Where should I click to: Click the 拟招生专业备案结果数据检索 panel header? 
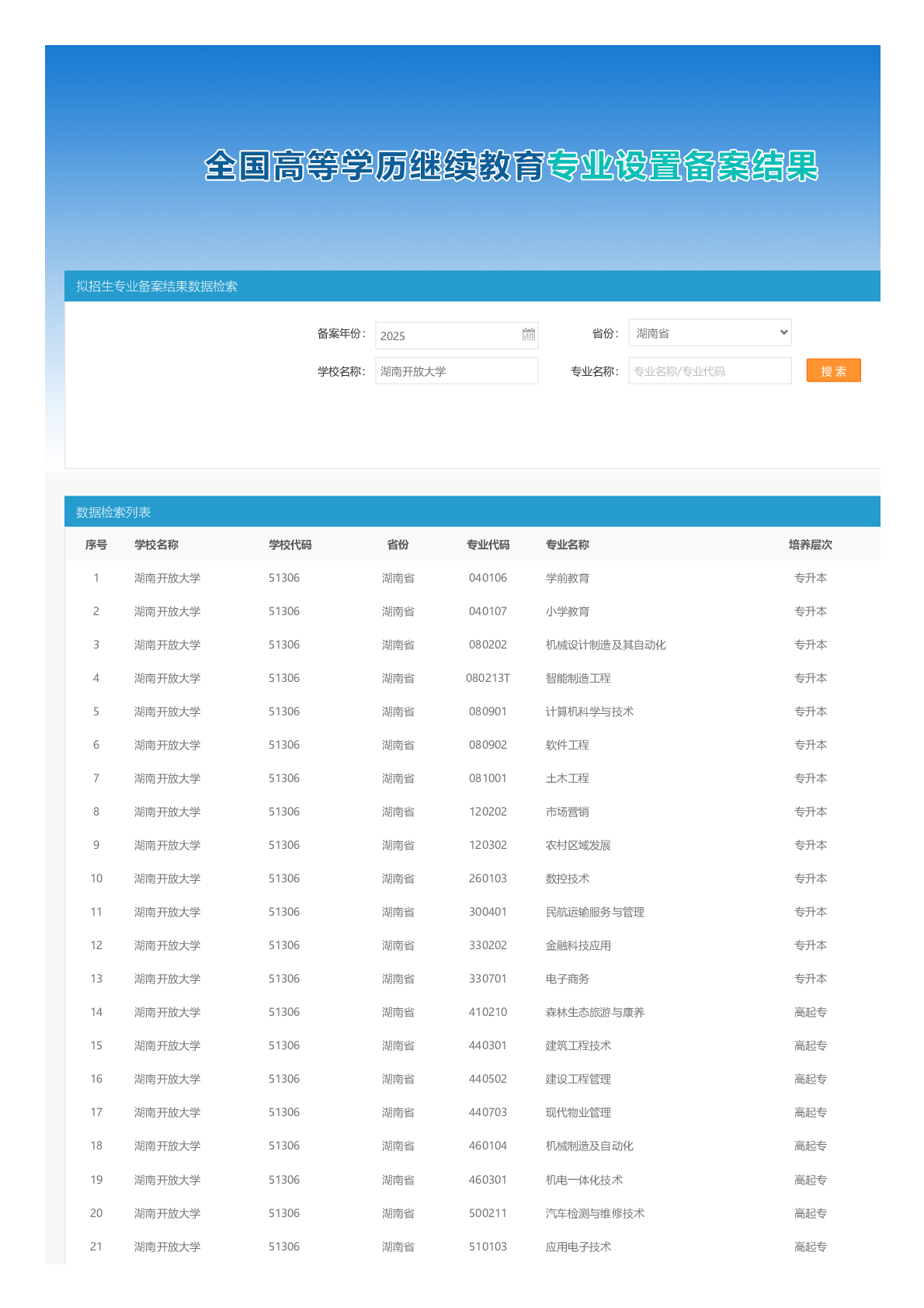click(x=157, y=287)
